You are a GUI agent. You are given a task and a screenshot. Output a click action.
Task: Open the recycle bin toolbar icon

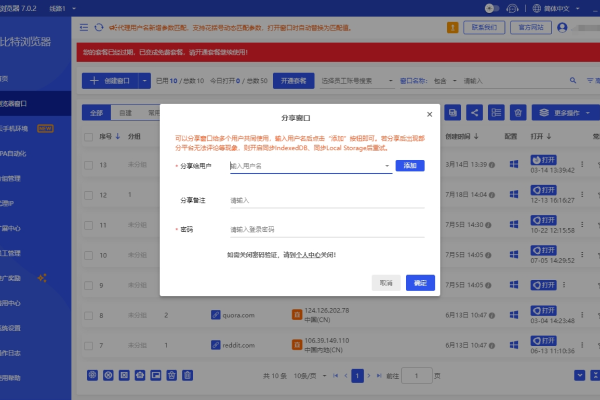(x=518, y=113)
